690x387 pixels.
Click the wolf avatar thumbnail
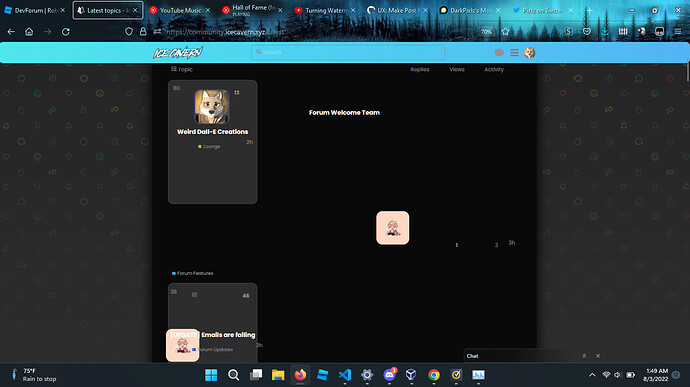[x=212, y=107]
